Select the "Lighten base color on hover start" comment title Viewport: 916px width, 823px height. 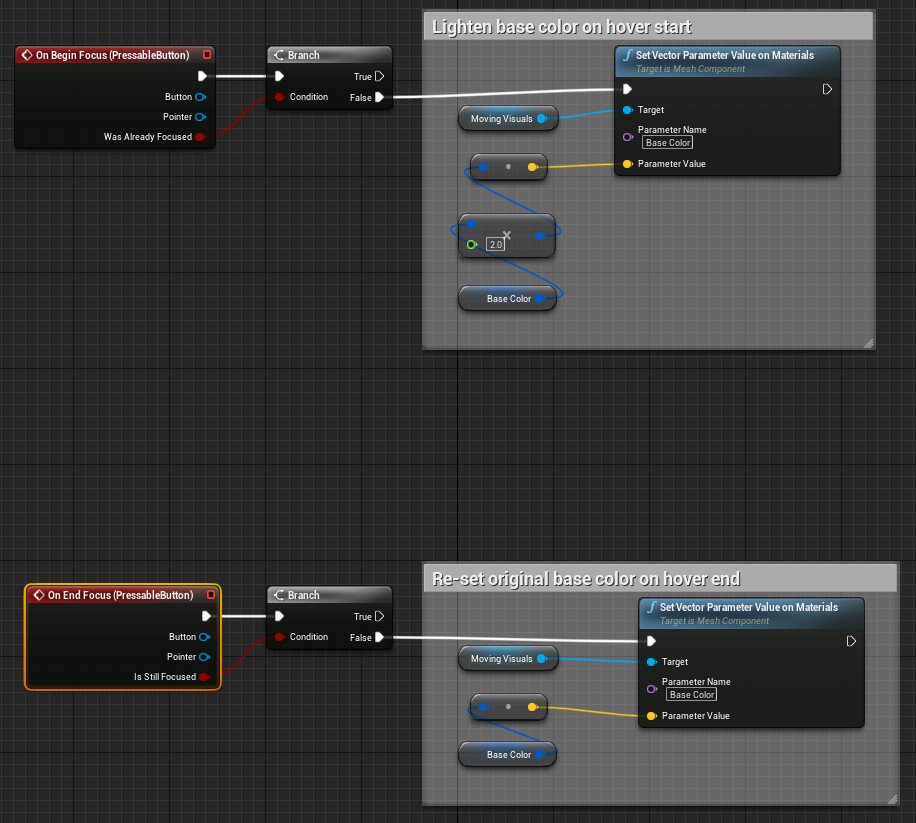[560, 27]
